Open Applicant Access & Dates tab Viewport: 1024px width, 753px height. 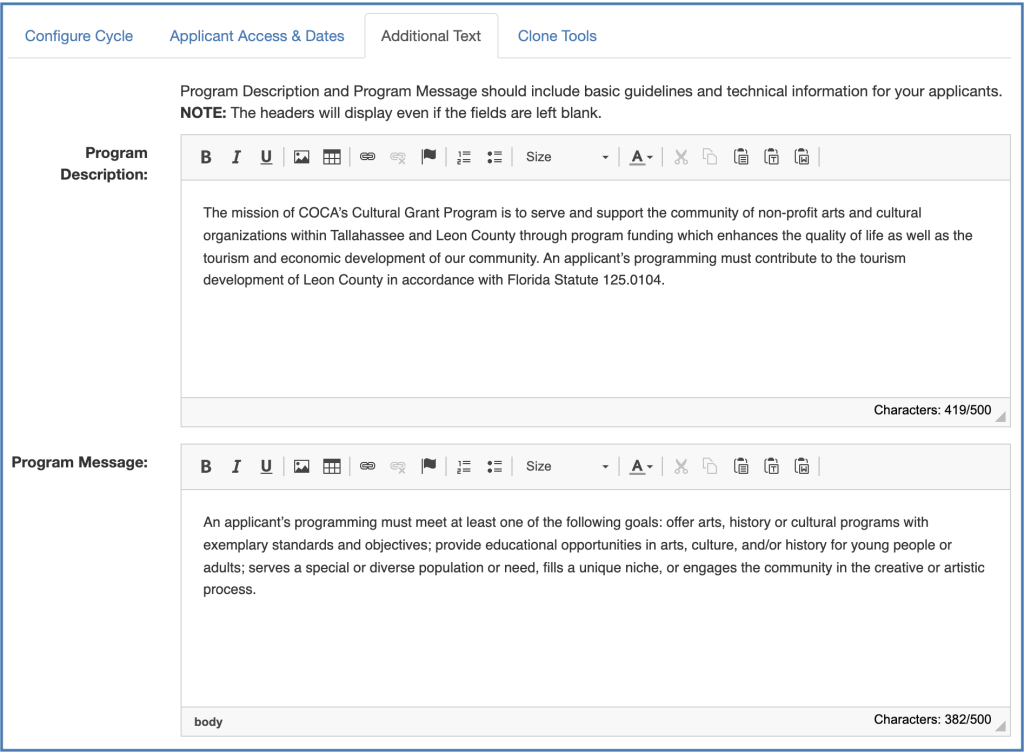[x=257, y=36]
